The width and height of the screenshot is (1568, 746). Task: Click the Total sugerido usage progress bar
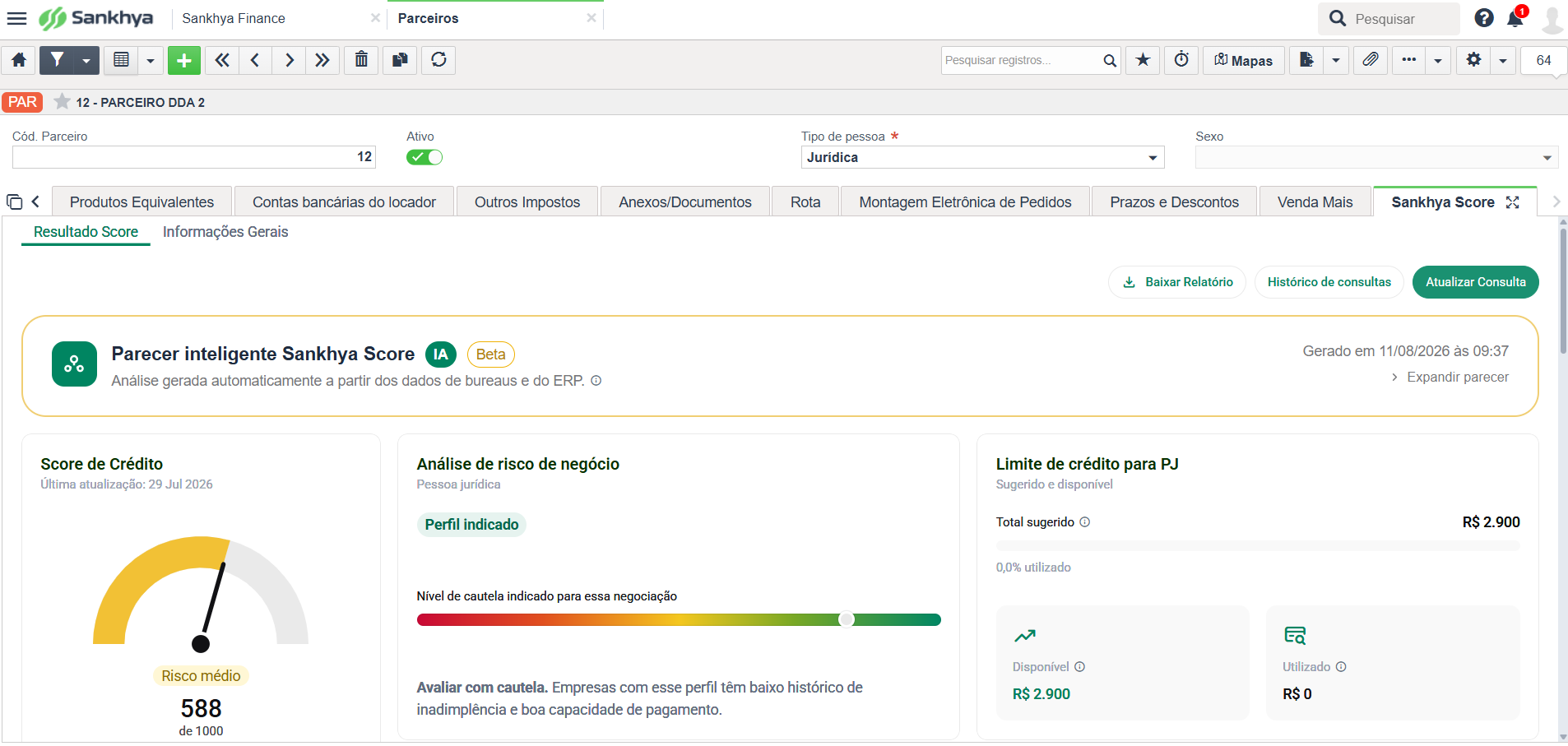click(1258, 546)
